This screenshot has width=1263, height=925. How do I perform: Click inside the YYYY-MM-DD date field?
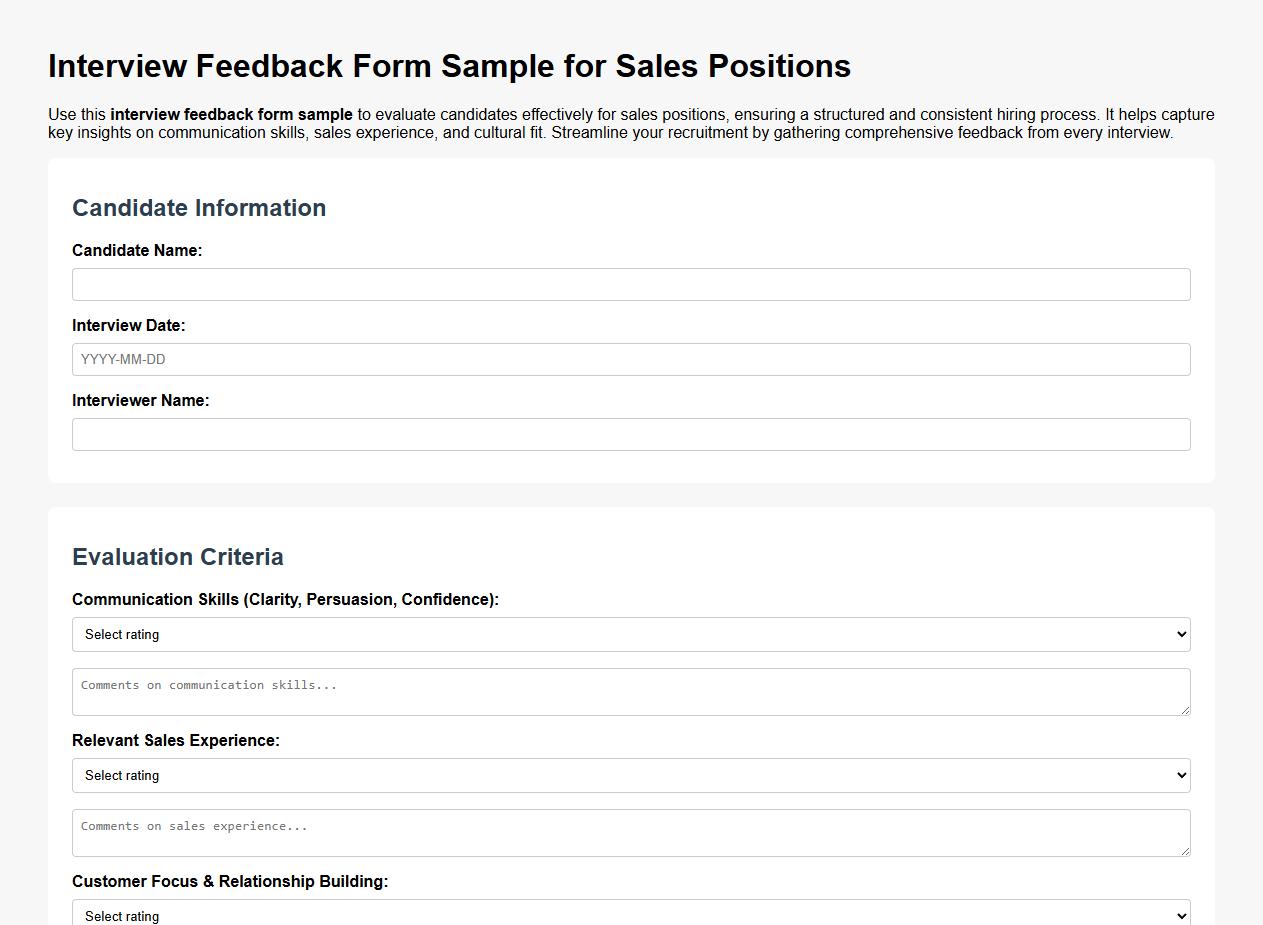[631, 359]
